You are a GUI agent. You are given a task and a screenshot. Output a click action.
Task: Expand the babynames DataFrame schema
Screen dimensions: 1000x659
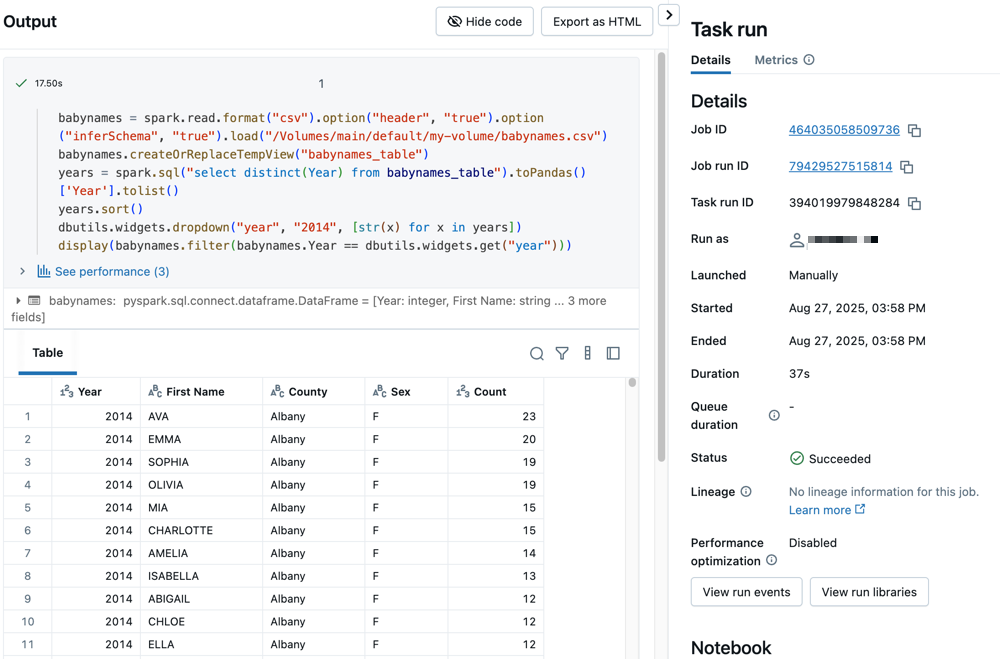pos(18,300)
